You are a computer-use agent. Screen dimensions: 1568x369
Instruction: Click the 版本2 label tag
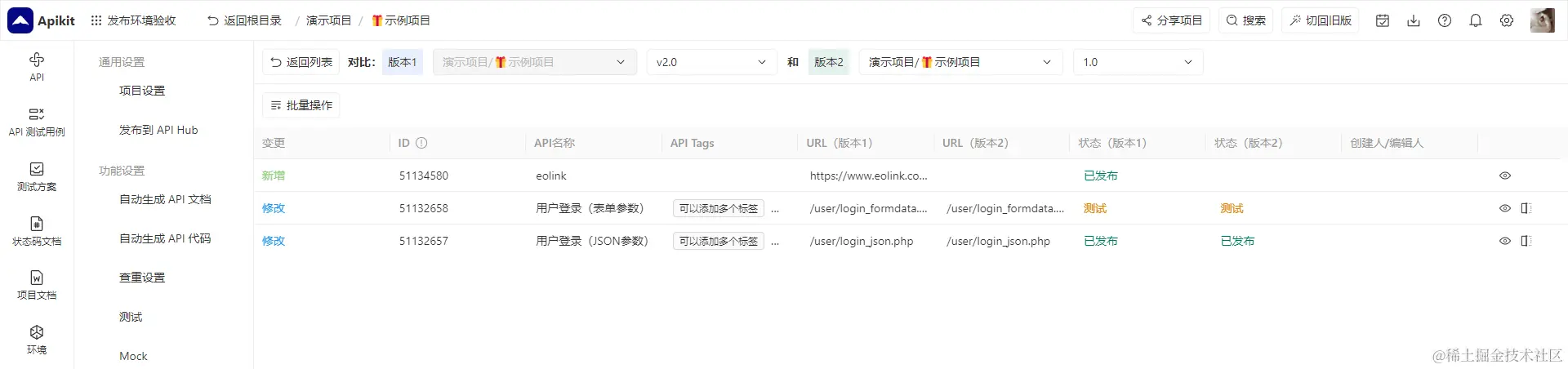829,62
